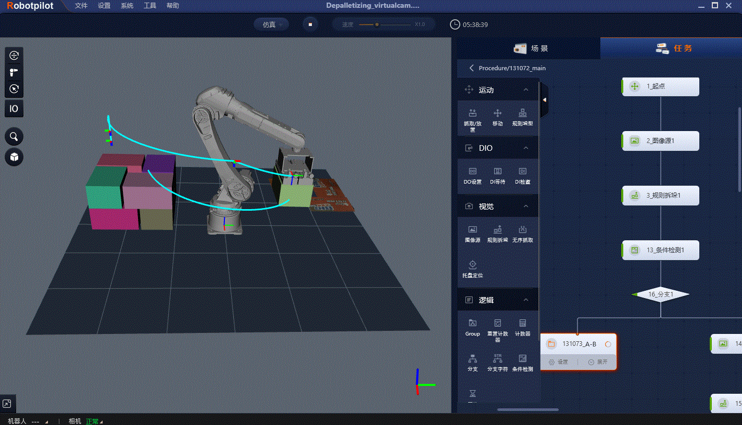
Task: Click the IO button in left toolbar
Action: point(14,109)
